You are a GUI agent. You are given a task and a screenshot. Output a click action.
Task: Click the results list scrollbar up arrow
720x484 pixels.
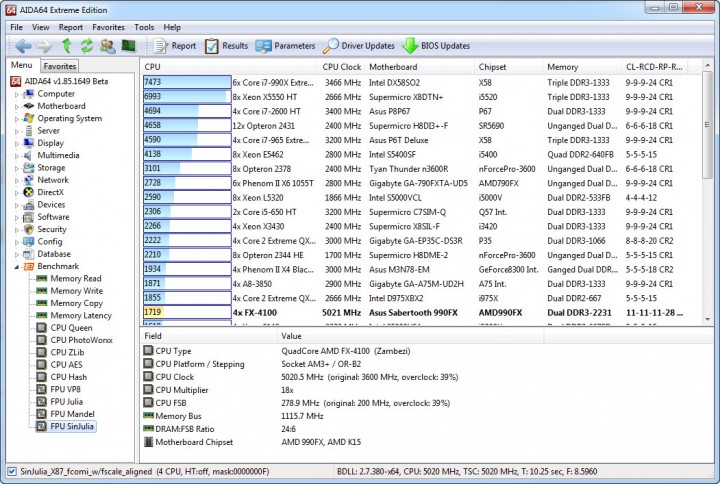tap(708, 67)
